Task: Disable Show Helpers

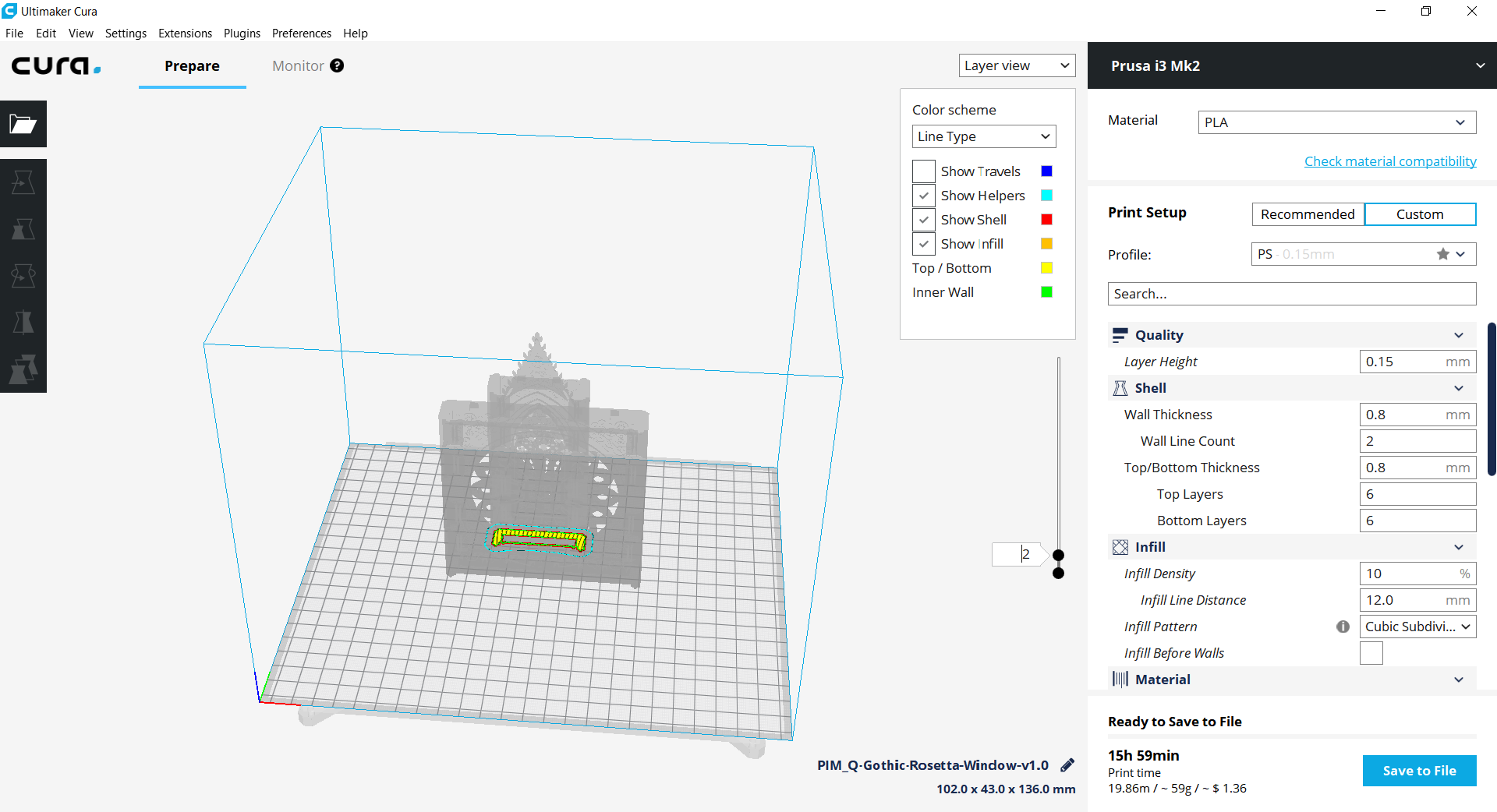Action: tap(923, 195)
